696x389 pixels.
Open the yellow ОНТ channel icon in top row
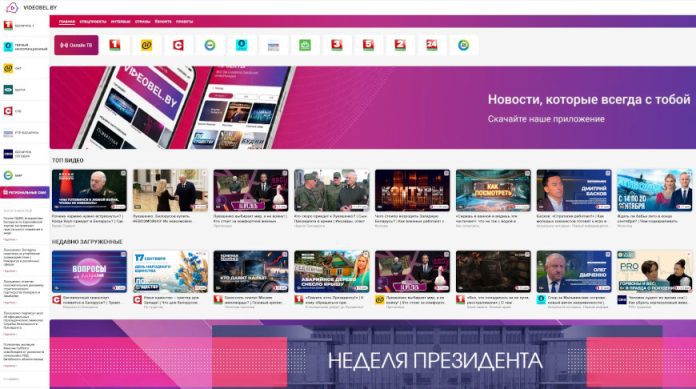[146, 45]
